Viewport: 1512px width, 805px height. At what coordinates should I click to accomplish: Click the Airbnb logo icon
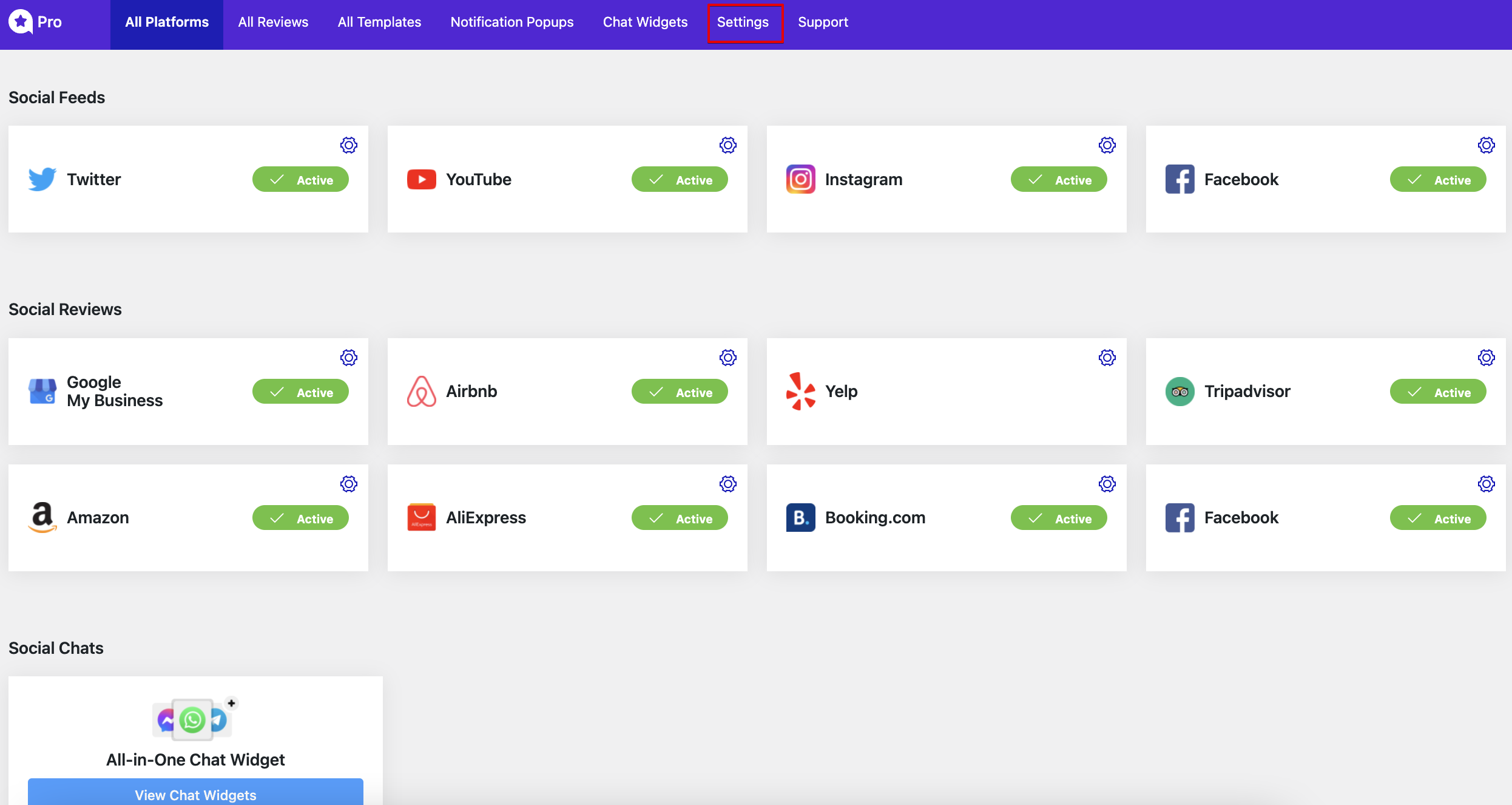tap(422, 392)
